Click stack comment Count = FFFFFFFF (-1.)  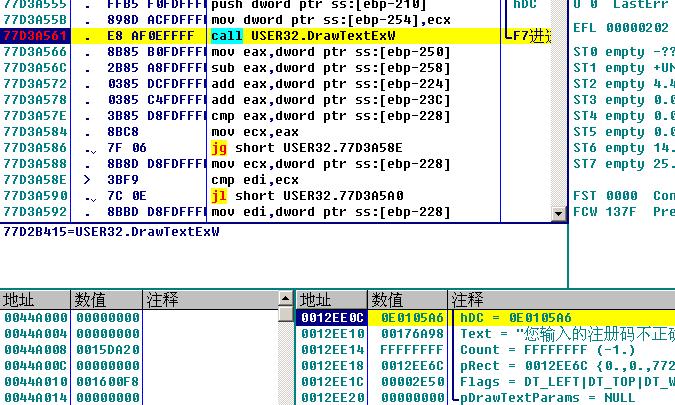548,349
